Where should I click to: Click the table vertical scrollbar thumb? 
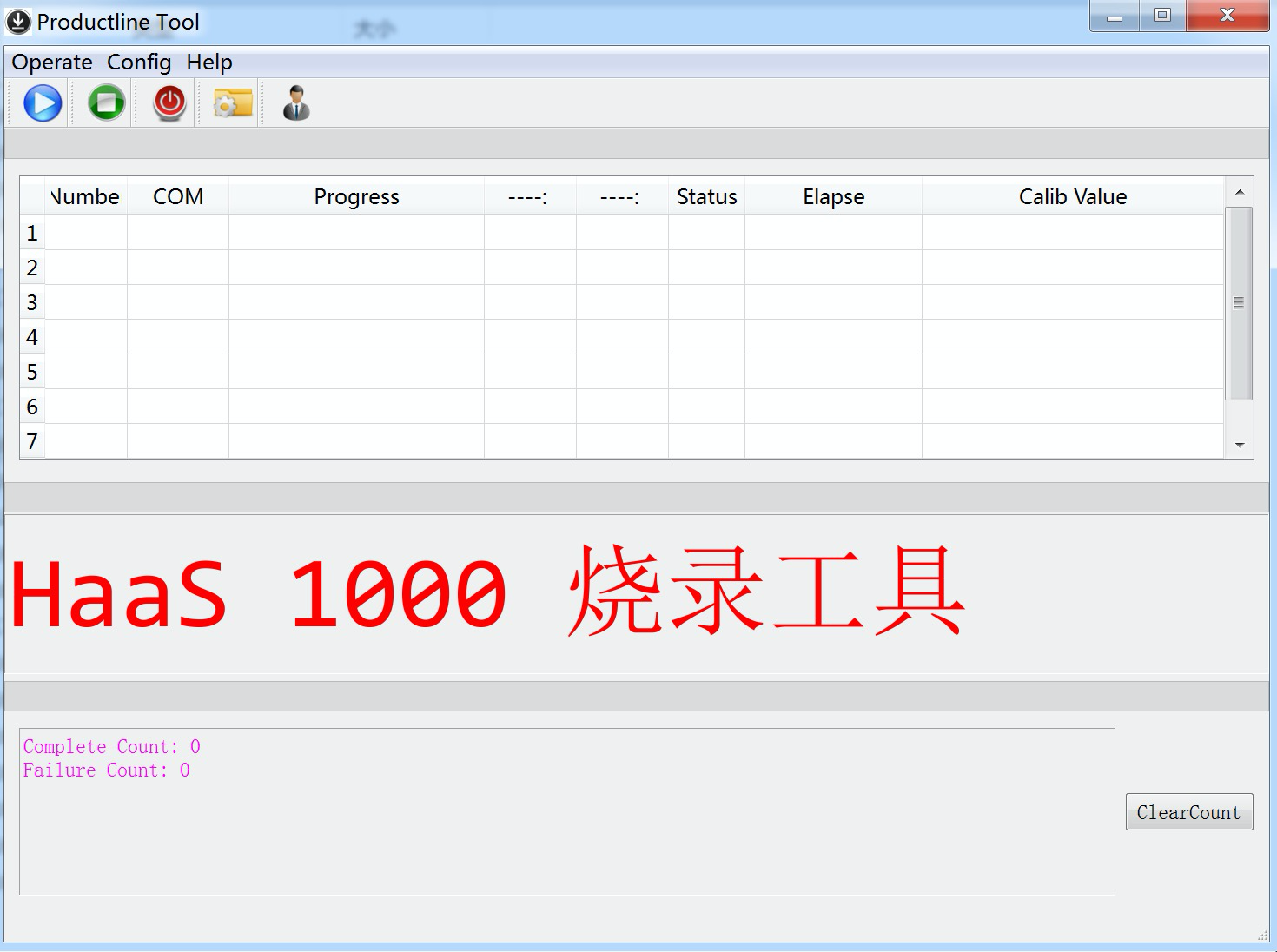pyautogui.click(x=1240, y=303)
